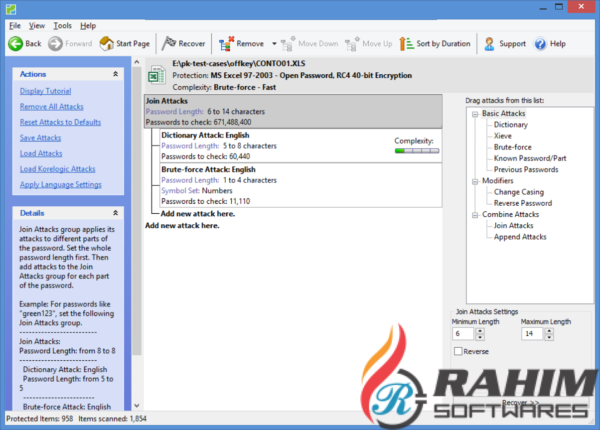
Task: Click the Load Attacks link
Action: click(x=41, y=153)
